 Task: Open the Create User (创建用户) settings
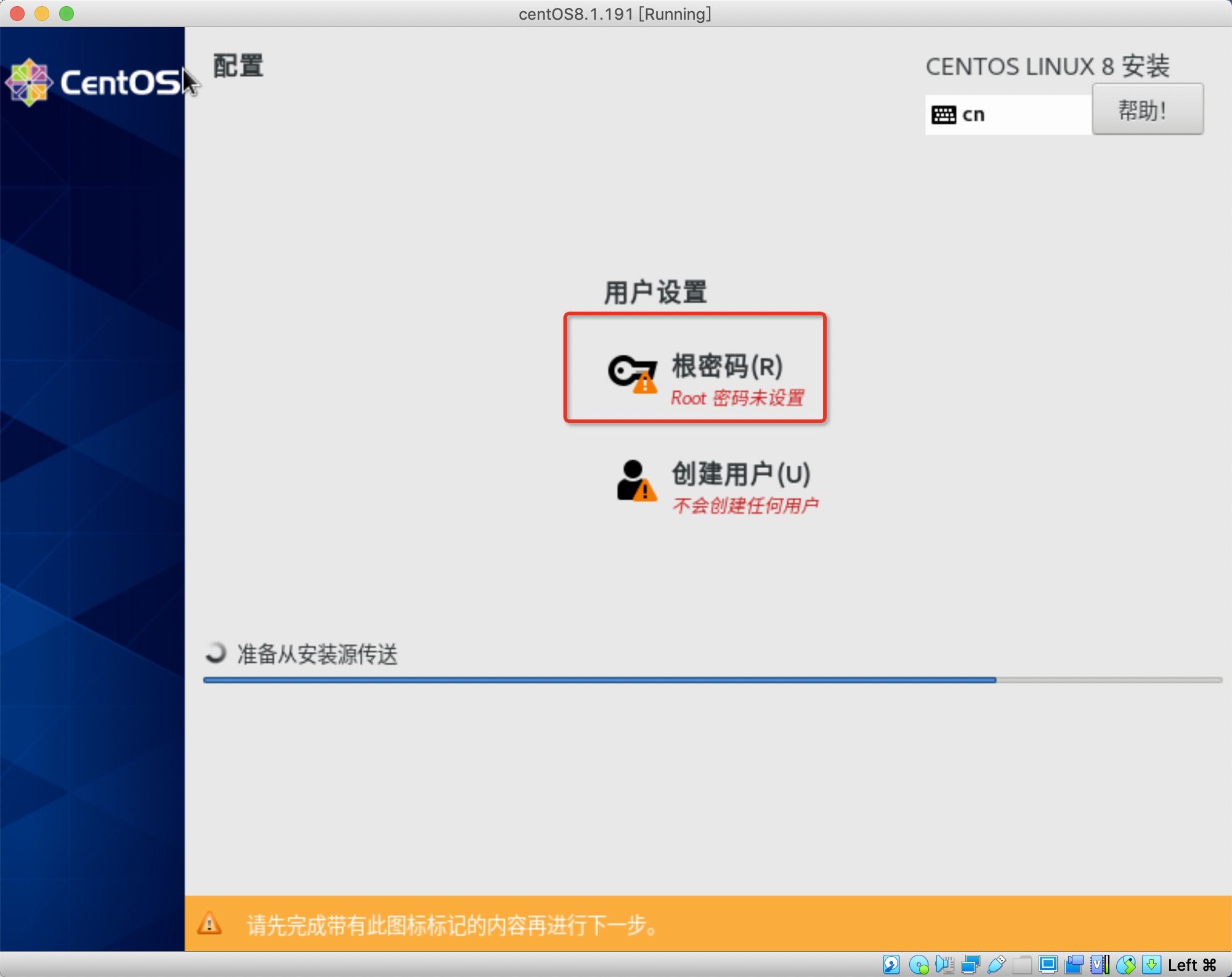(x=740, y=475)
